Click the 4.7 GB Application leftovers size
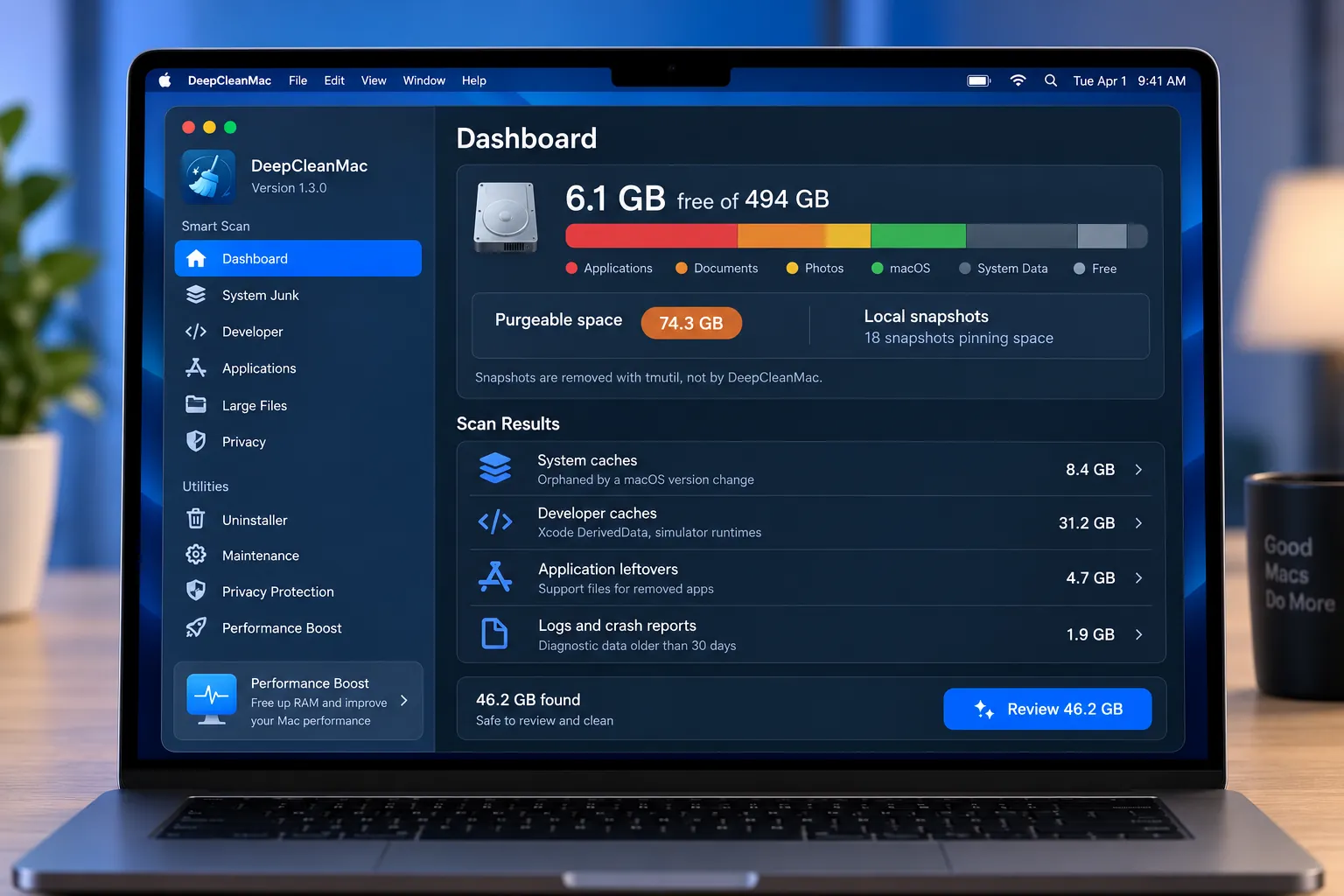The height and width of the screenshot is (896, 1344). (1090, 578)
